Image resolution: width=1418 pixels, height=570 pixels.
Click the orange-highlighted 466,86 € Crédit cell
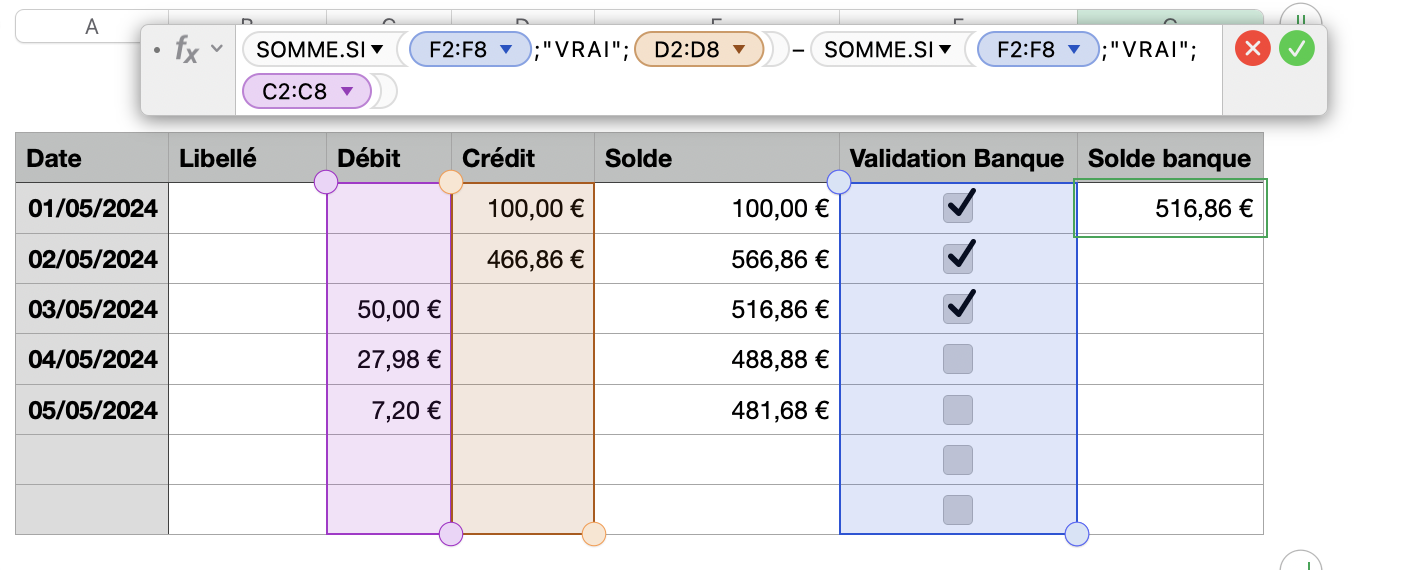(x=523, y=259)
